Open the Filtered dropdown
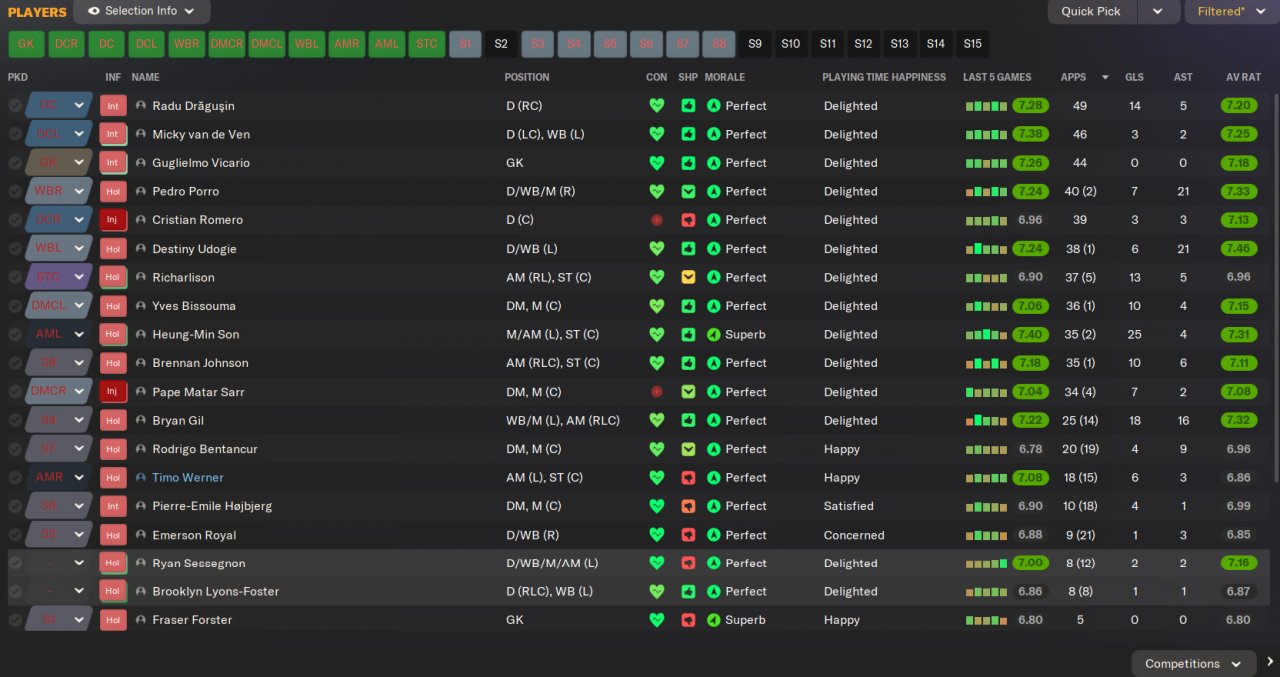 pos(1232,11)
